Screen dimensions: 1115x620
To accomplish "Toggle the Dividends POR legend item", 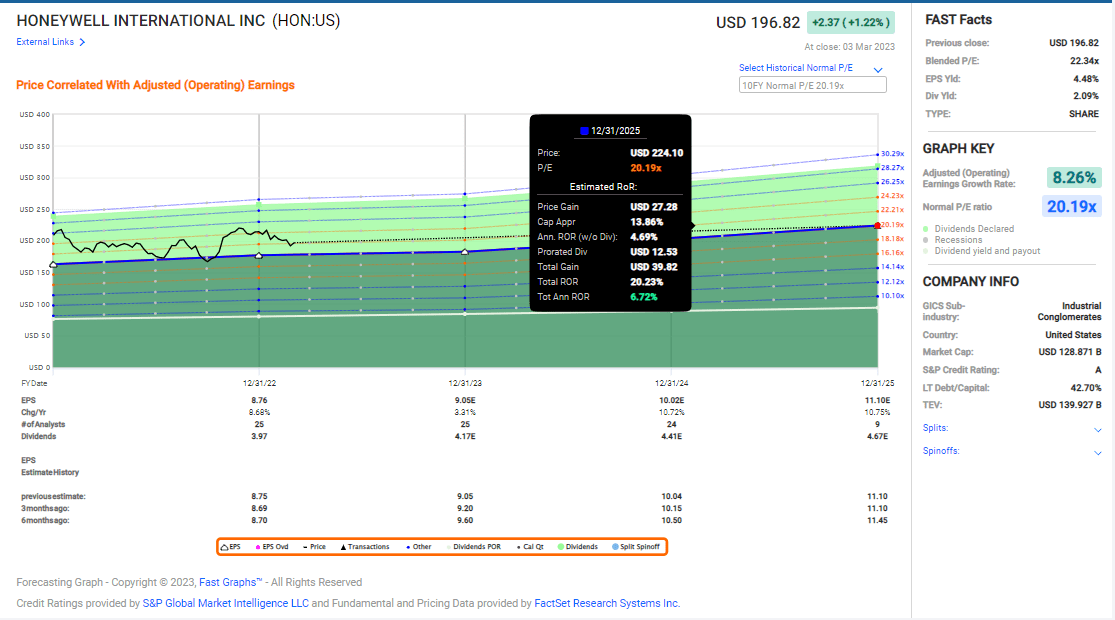I will (x=474, y=547).
